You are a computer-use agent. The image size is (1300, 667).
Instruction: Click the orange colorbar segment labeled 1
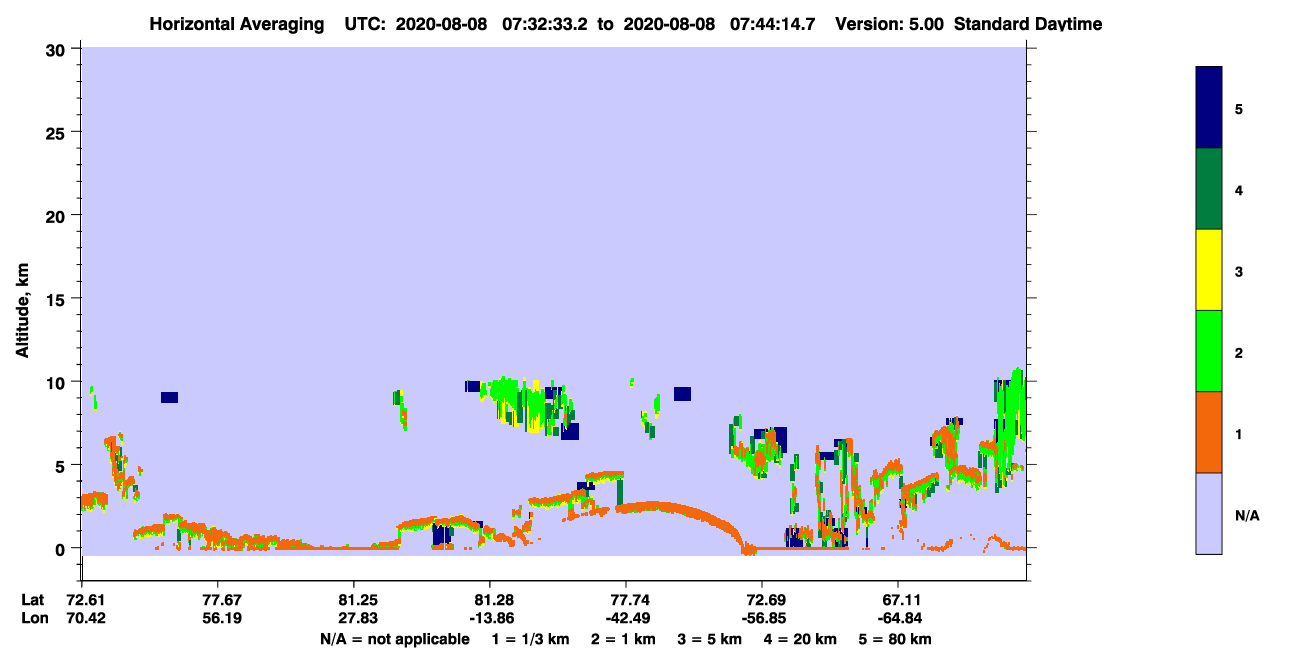1209,432
